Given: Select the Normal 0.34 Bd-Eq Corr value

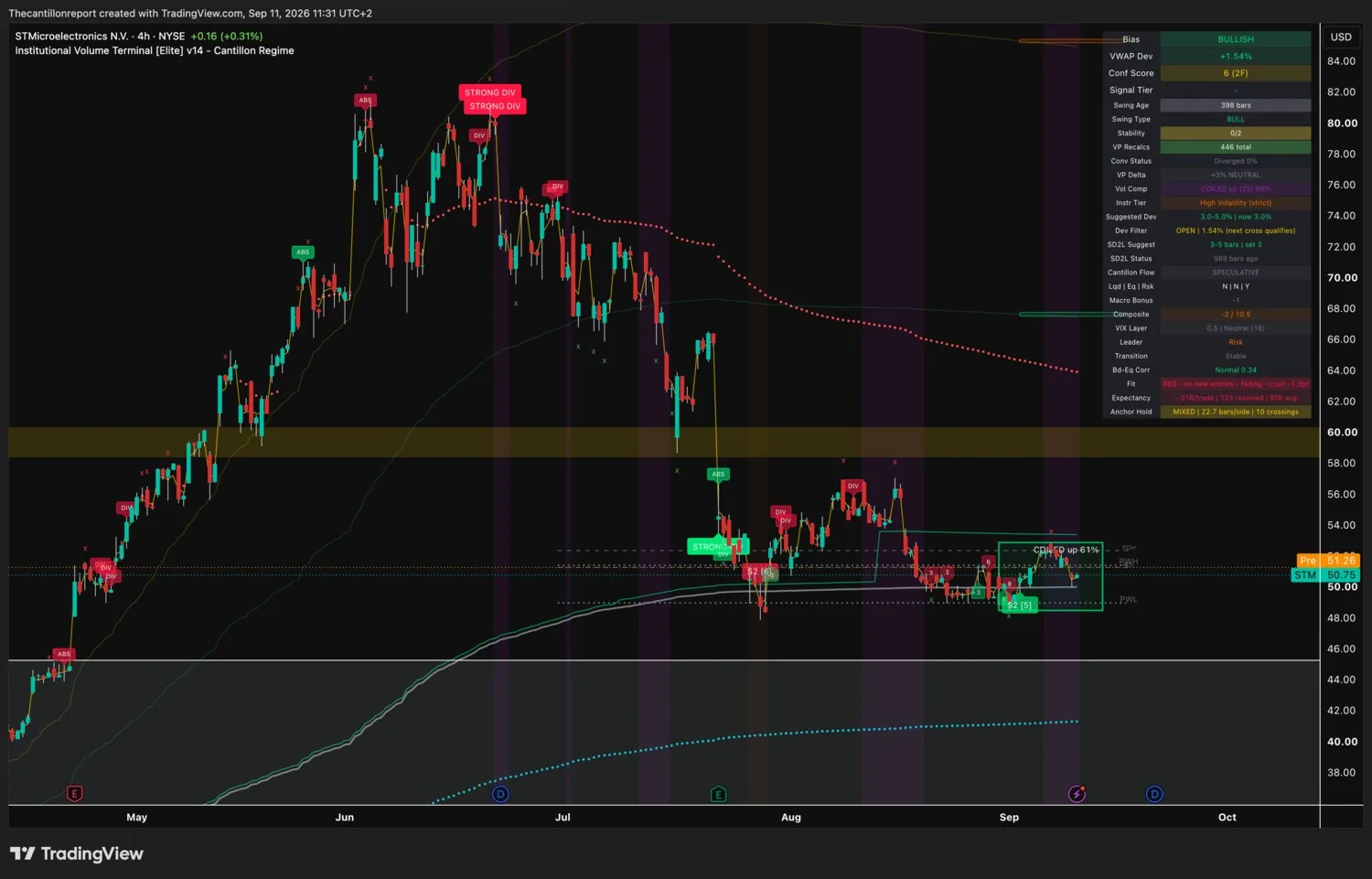Looking at the screenshot, I should [x=1236, y=370].
